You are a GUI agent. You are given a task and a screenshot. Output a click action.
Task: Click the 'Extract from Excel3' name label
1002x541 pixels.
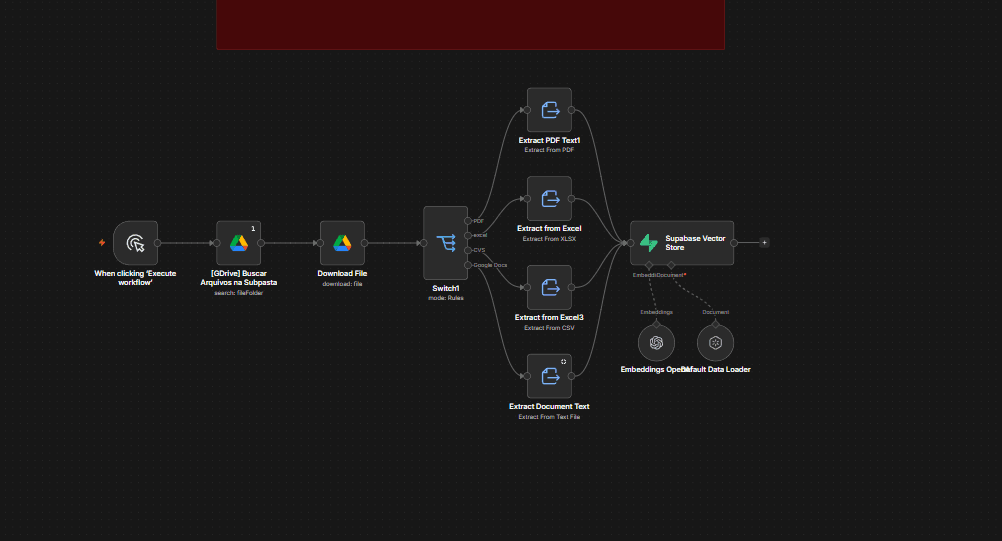(x=549, y=317)
